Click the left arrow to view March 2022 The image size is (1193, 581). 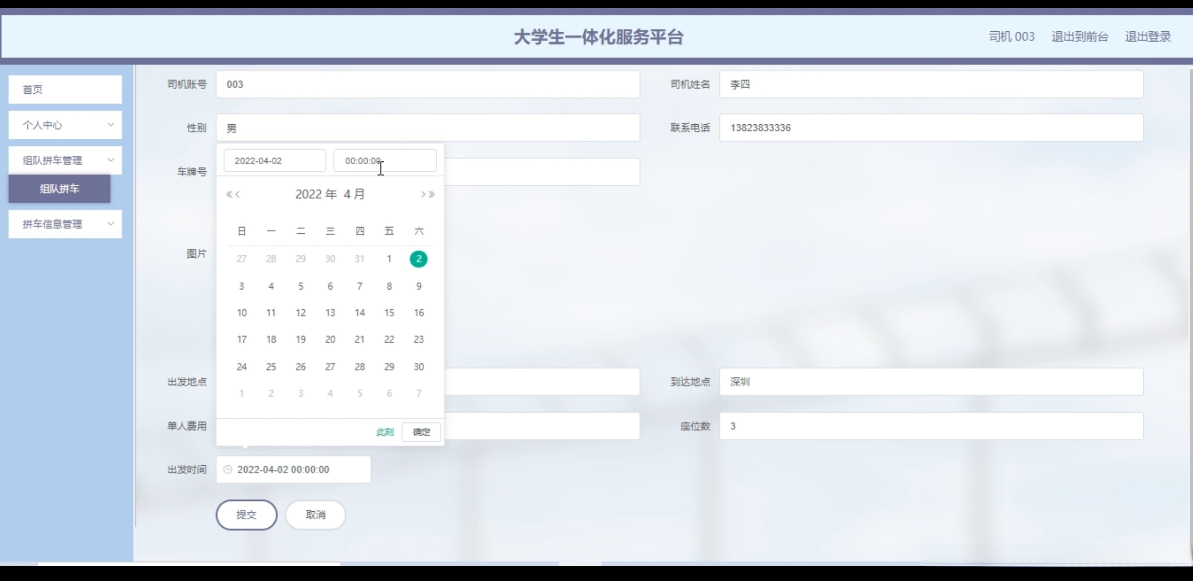coord(238,194)
